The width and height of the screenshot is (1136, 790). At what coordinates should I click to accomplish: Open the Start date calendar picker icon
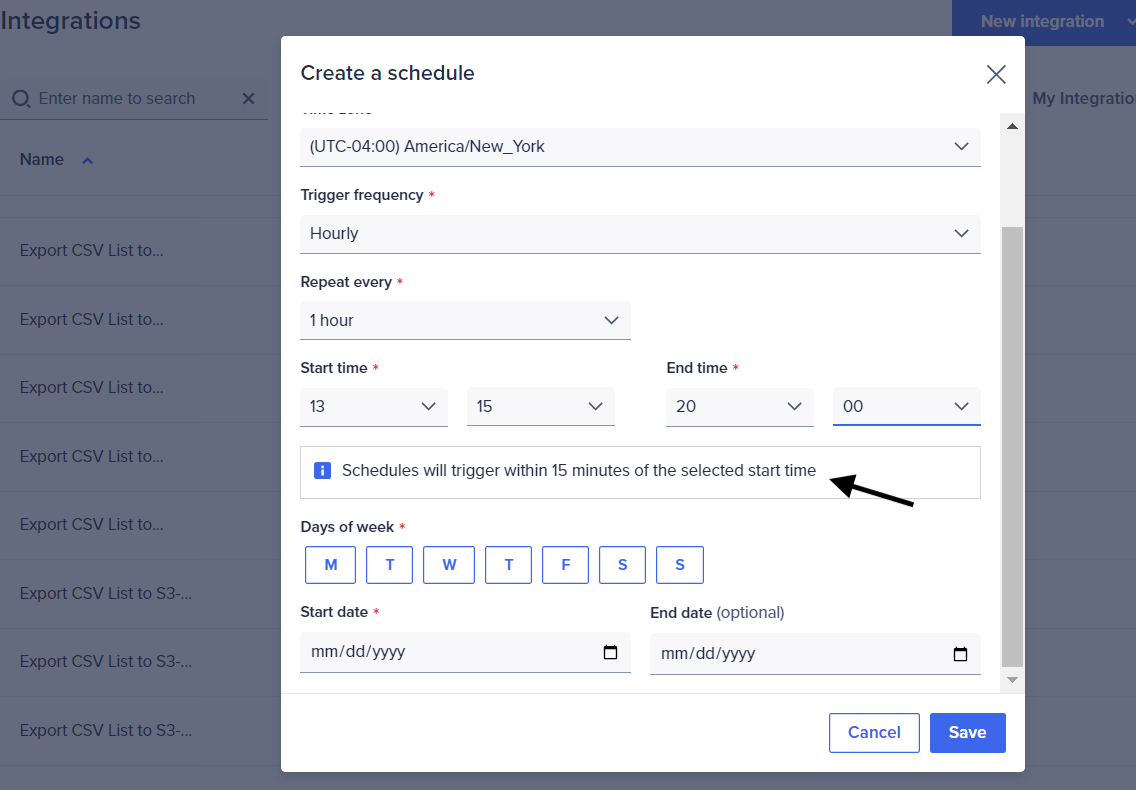pyautogui.click(x=610, y=652)
